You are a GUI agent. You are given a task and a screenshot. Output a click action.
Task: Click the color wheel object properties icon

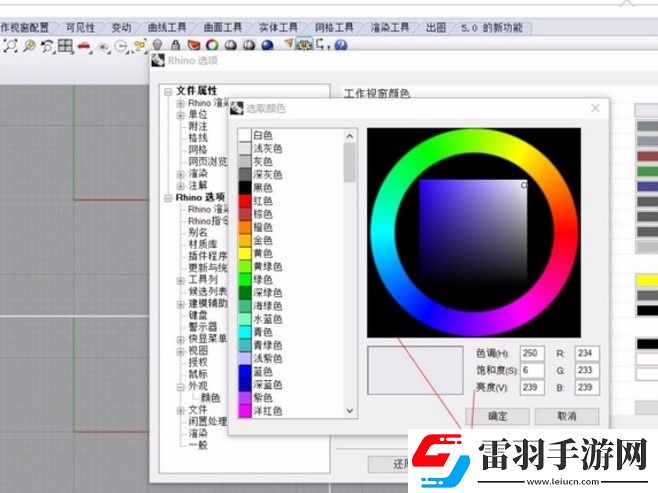[212, 44]
